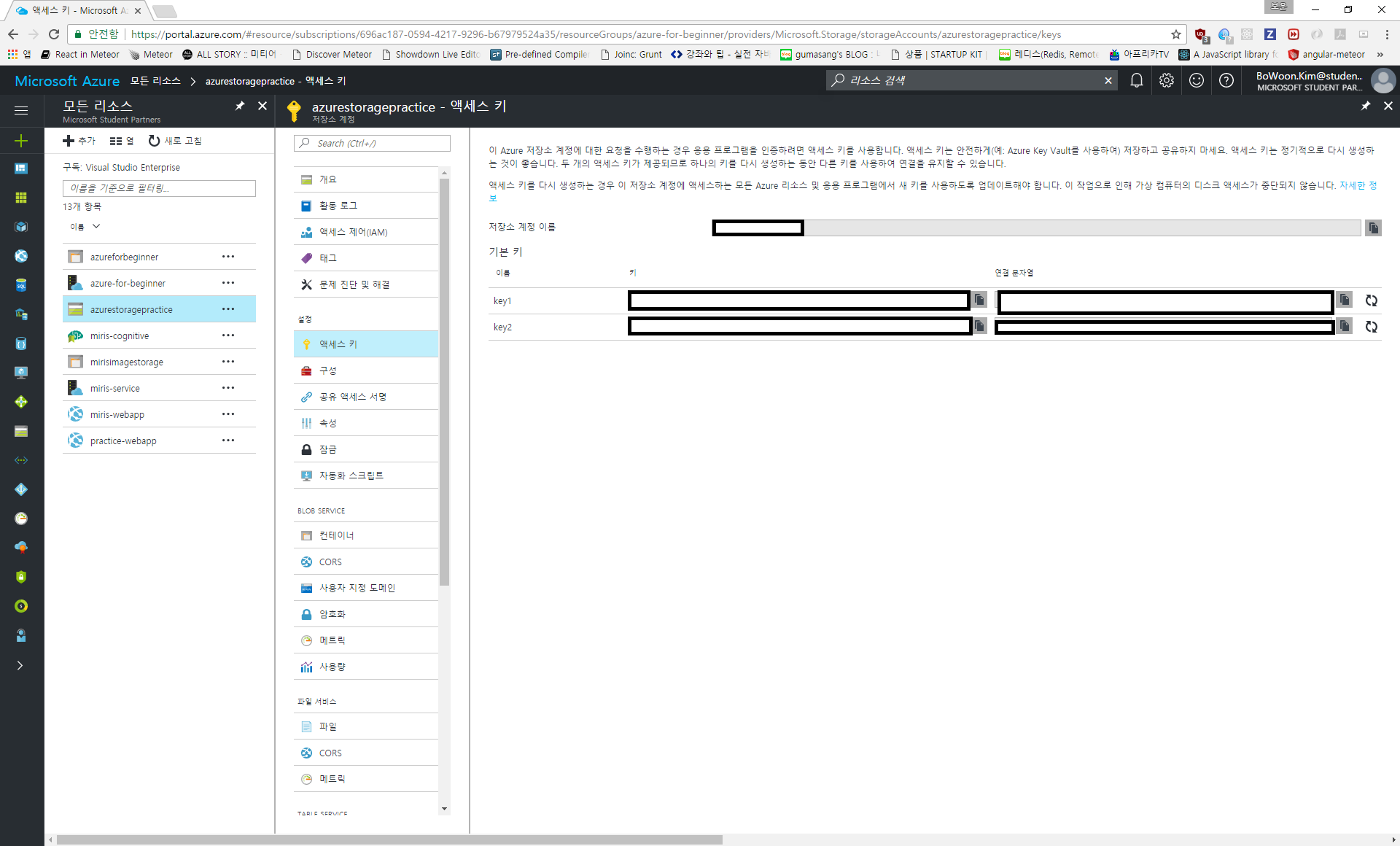Show more bookmarks overflow chevron
This screenshot has height=846, width=1400.
1380,55
